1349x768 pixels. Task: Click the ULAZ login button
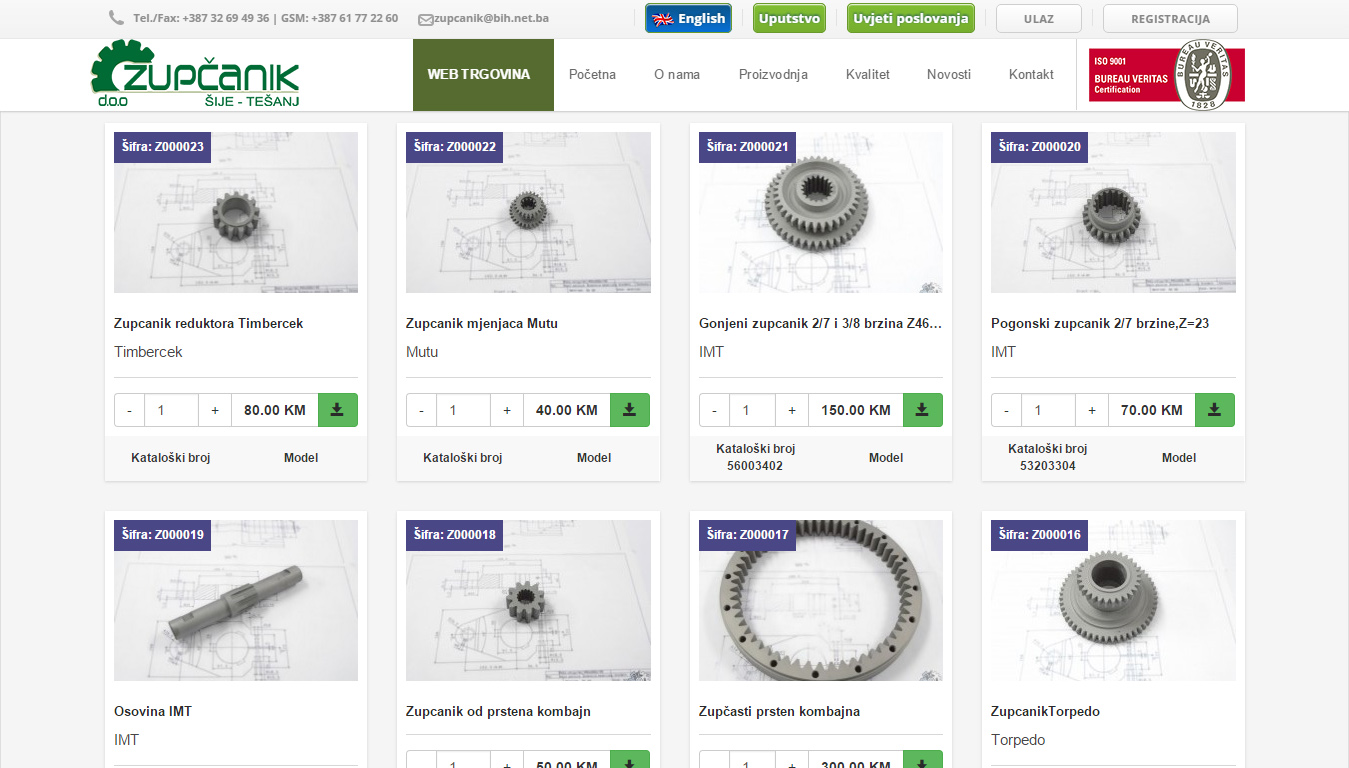[1039, 19]
